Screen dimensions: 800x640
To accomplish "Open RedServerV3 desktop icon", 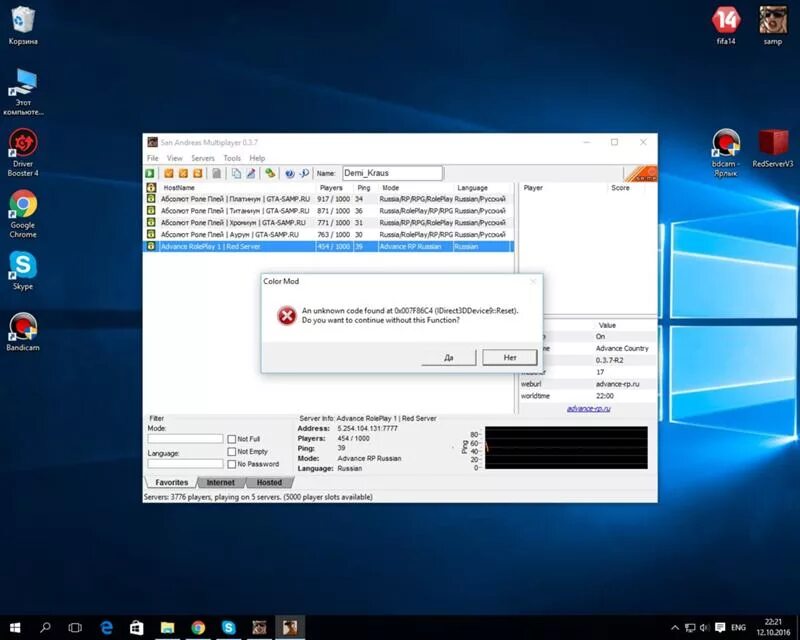I will [x=772, y=148].
